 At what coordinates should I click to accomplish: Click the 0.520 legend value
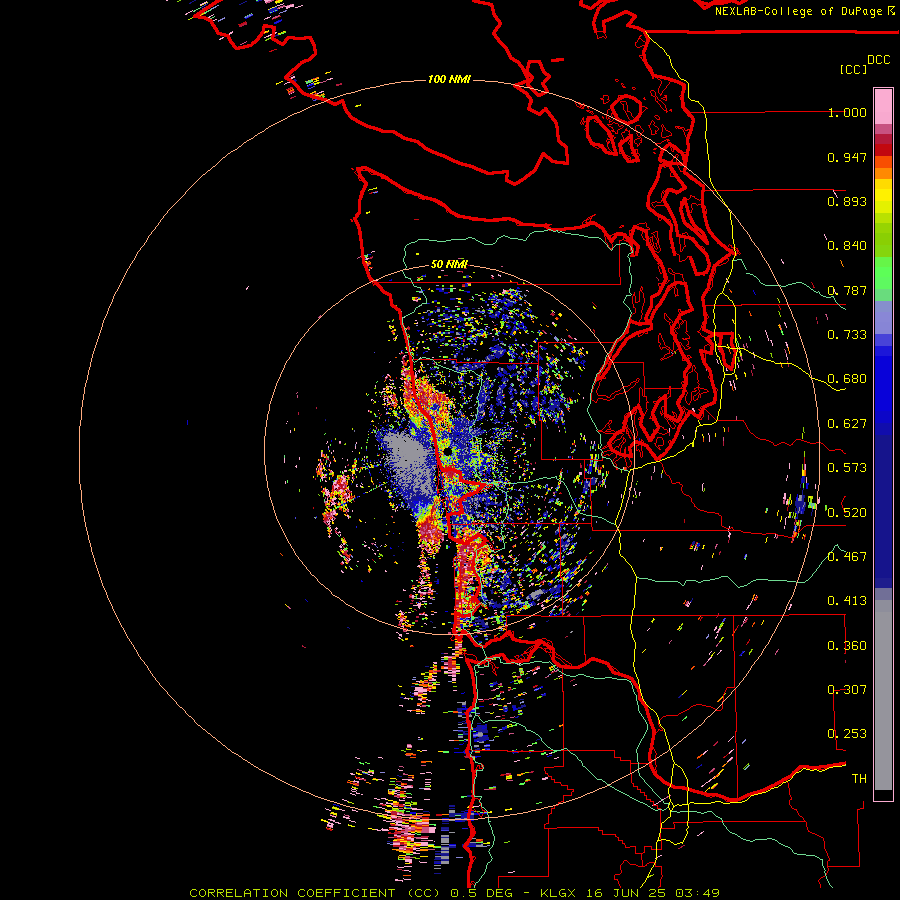point(847,513)
